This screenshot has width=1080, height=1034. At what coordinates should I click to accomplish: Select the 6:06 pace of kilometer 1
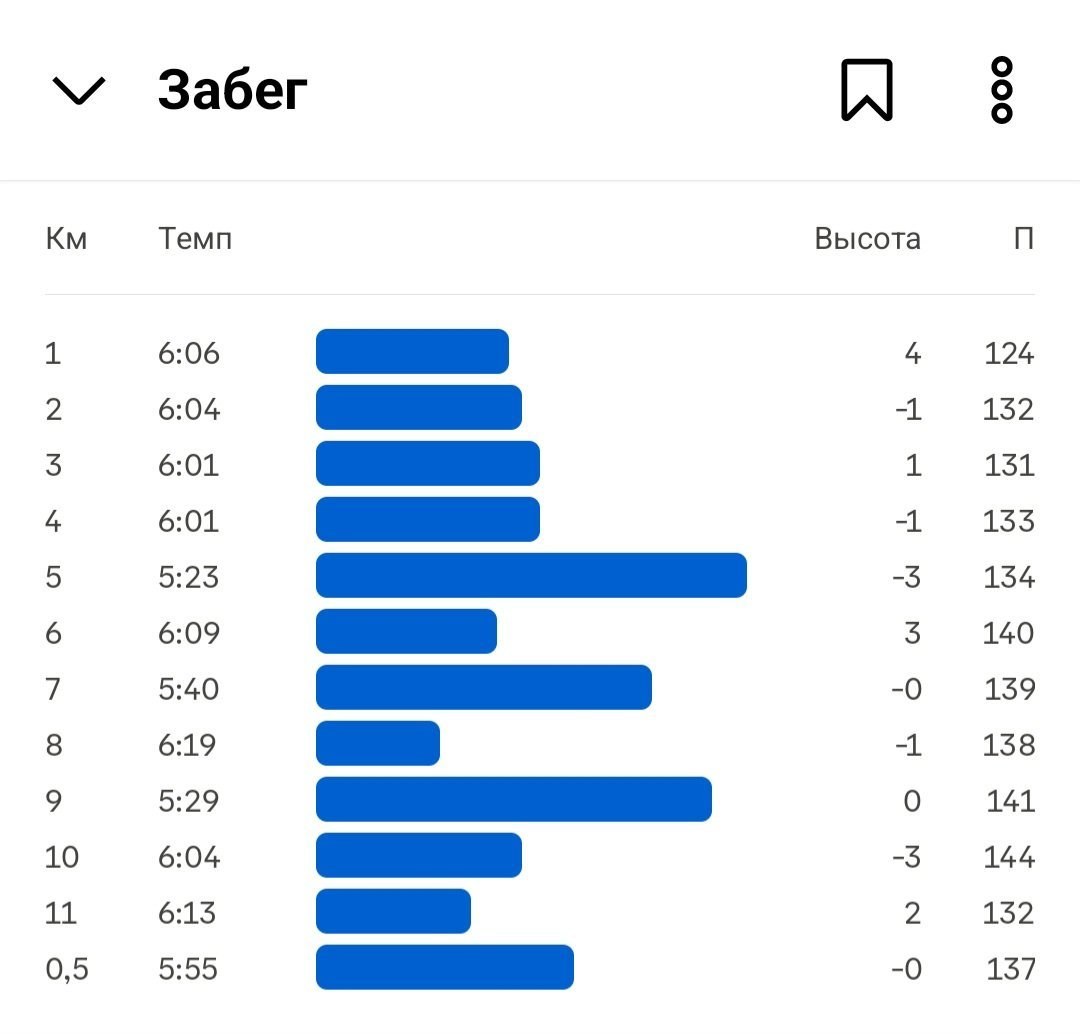tap(189, 353)
